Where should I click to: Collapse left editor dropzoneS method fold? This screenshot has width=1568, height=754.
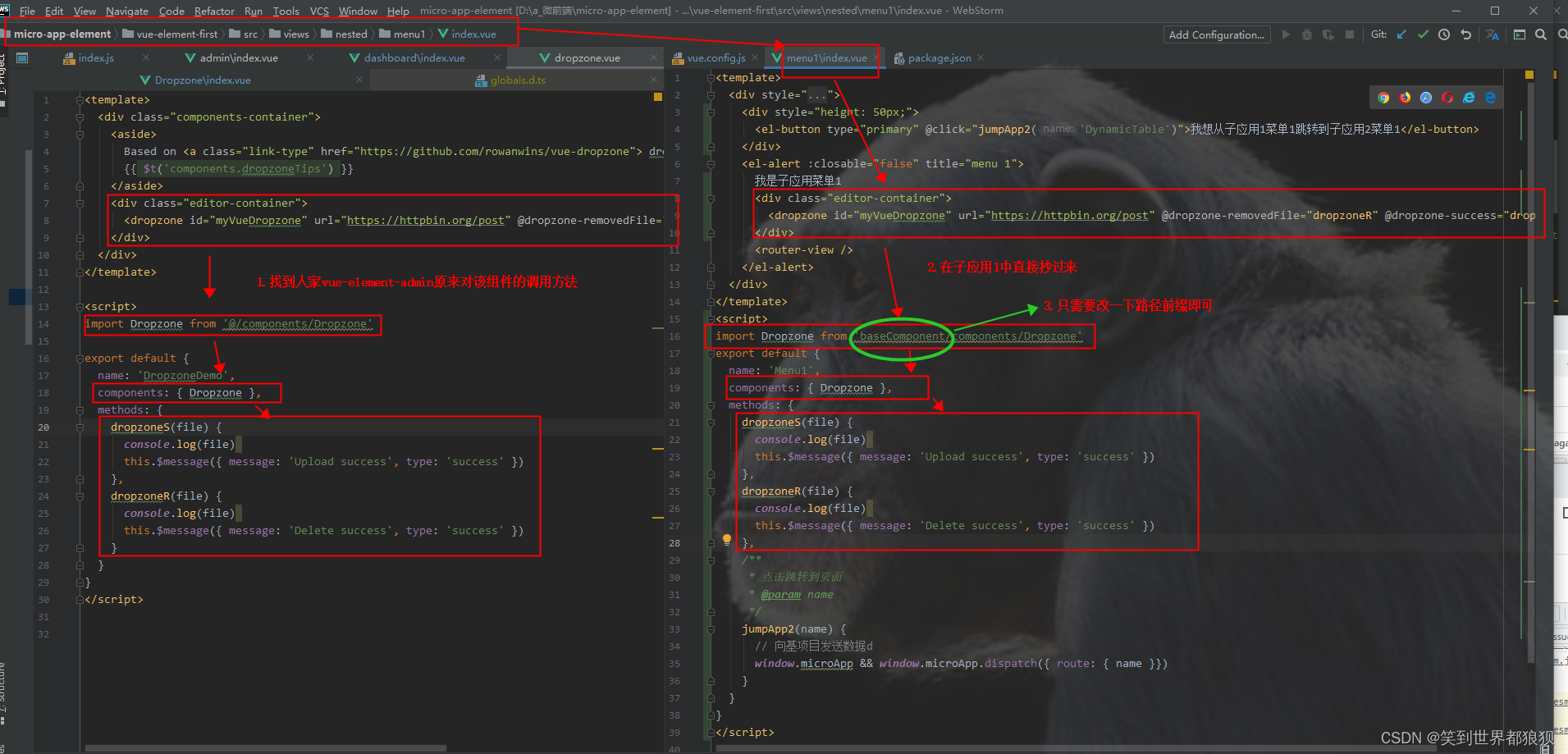click(x=80, y=427)
